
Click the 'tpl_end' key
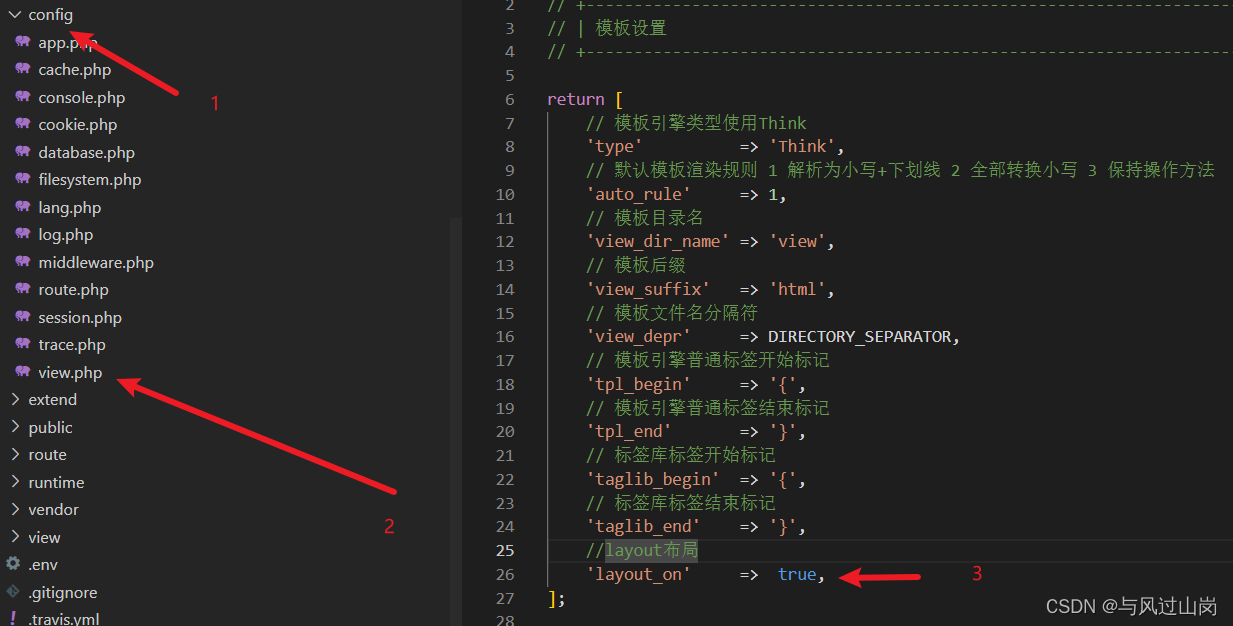(629, 431)
